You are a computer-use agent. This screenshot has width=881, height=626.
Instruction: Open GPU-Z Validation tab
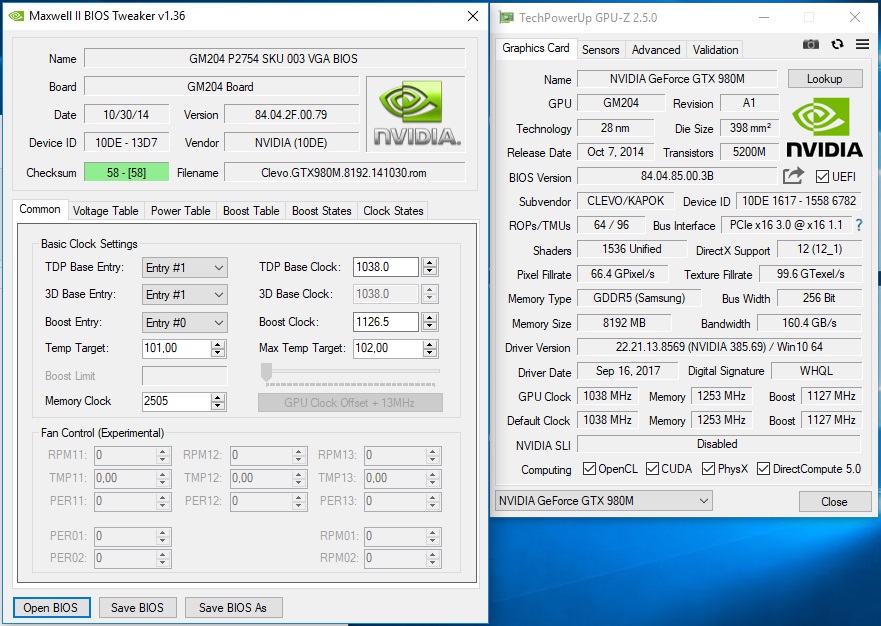tap(715, 49)
